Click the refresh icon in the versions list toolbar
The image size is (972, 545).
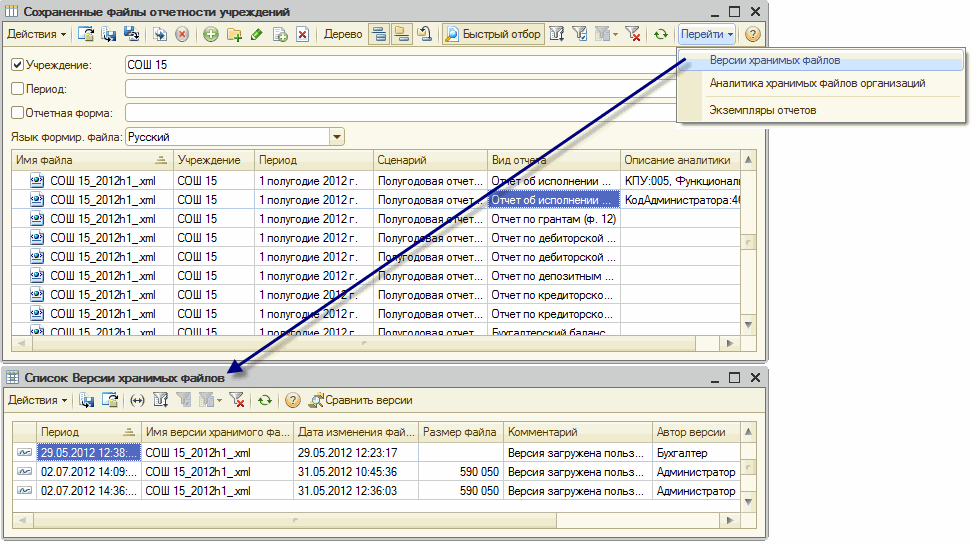pyautogui.click(x=264, y=400)
